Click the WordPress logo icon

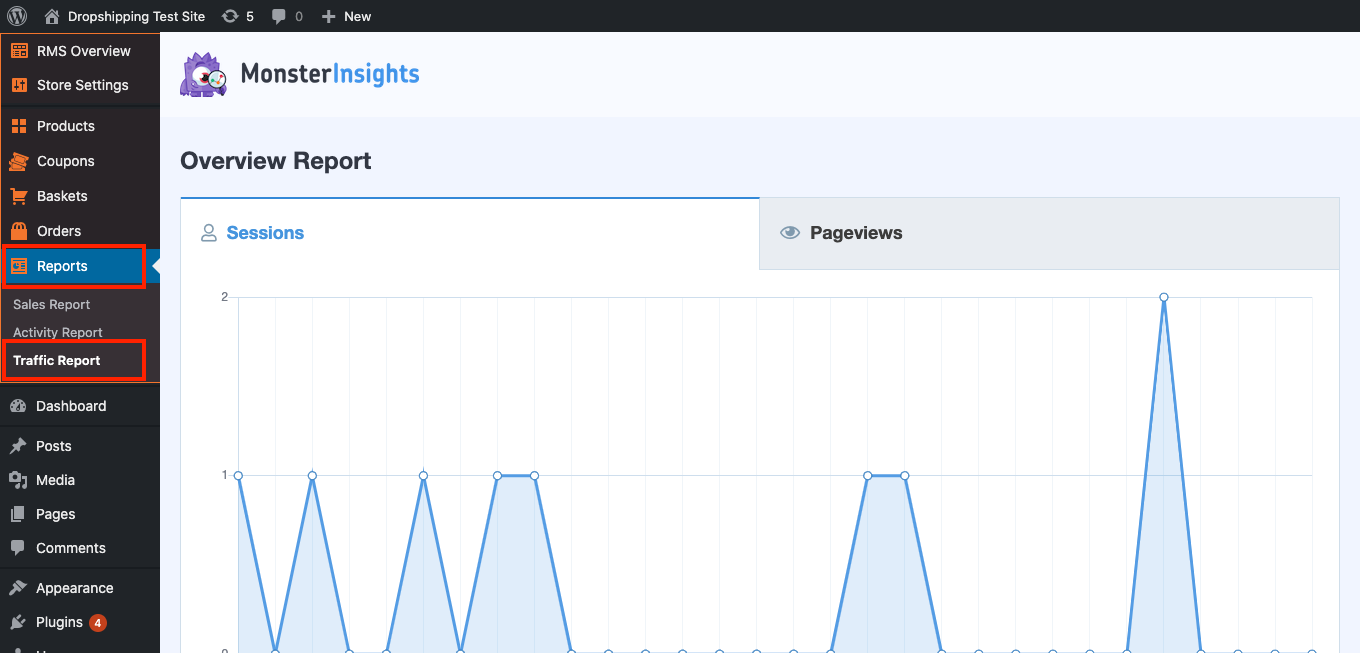tap(17, 16)
